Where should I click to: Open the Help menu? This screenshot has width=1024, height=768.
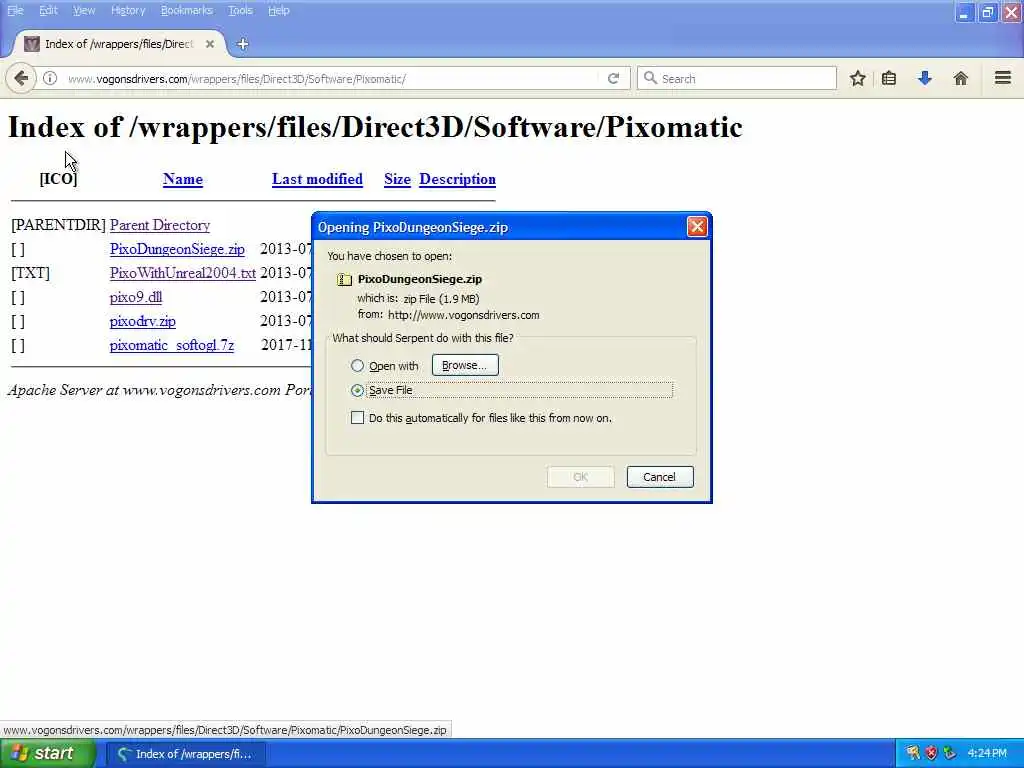tap(279, 10)
